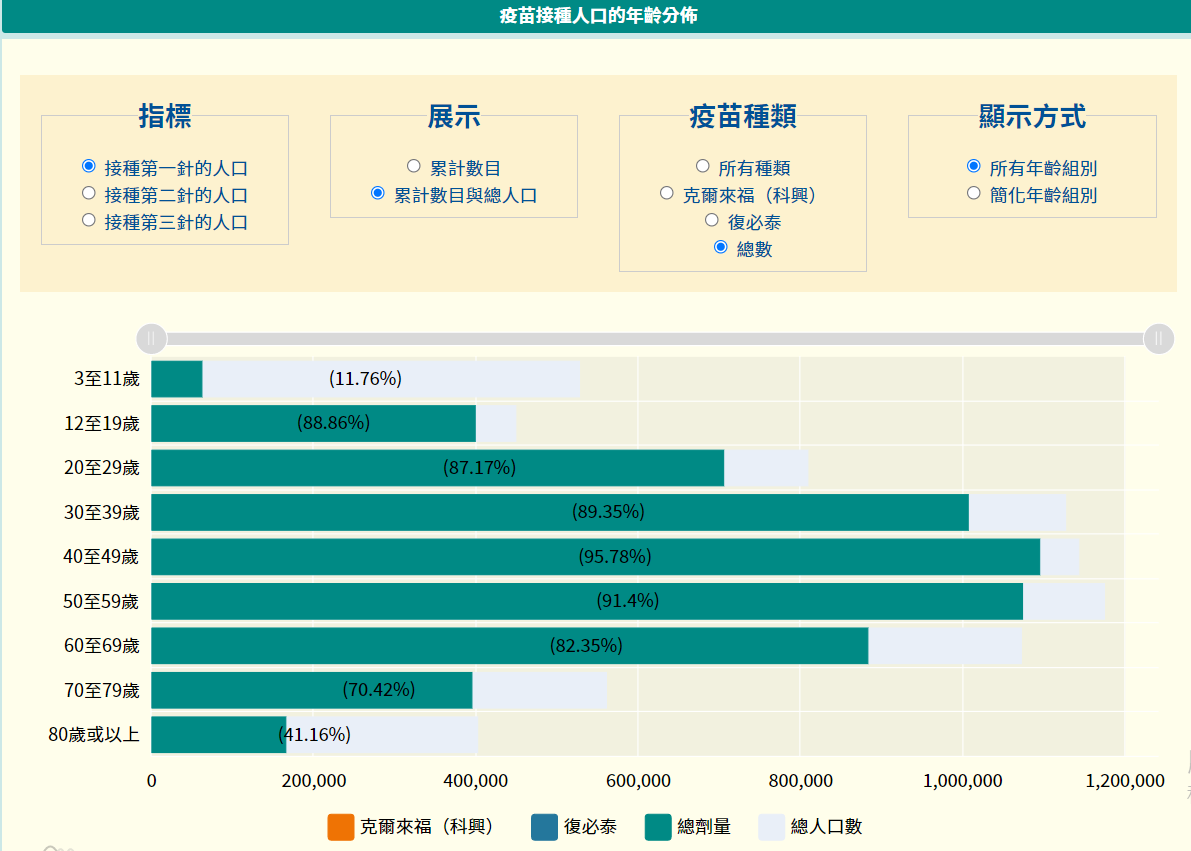
Task: Click the chart title 疫苗接種人口的年齡分佈
Action: pos(595,16)
